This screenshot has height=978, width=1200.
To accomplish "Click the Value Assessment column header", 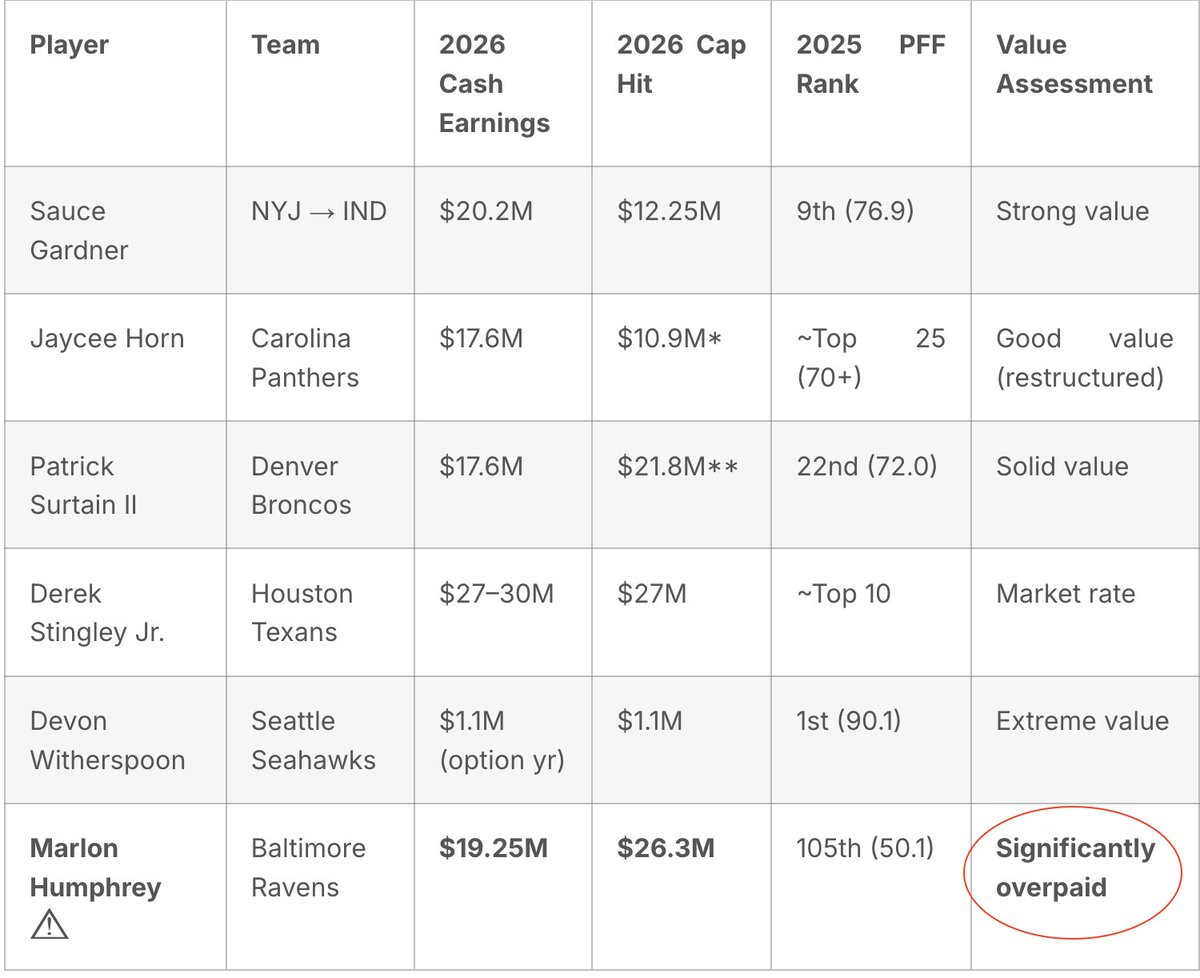I will [1074, 64].
